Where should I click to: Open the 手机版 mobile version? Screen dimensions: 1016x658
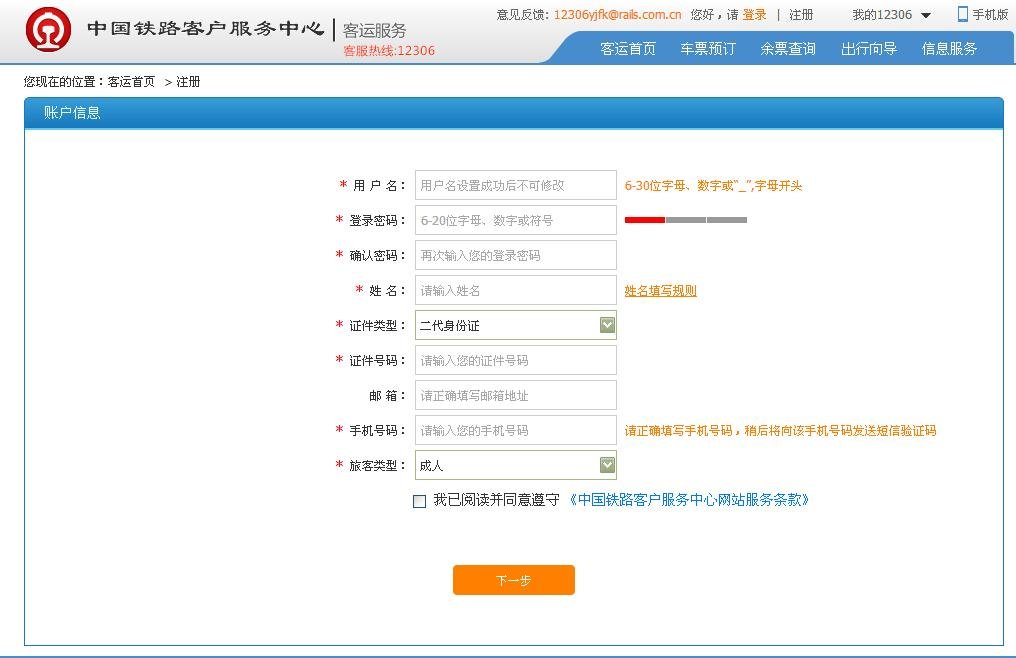[x=986, y=13]
